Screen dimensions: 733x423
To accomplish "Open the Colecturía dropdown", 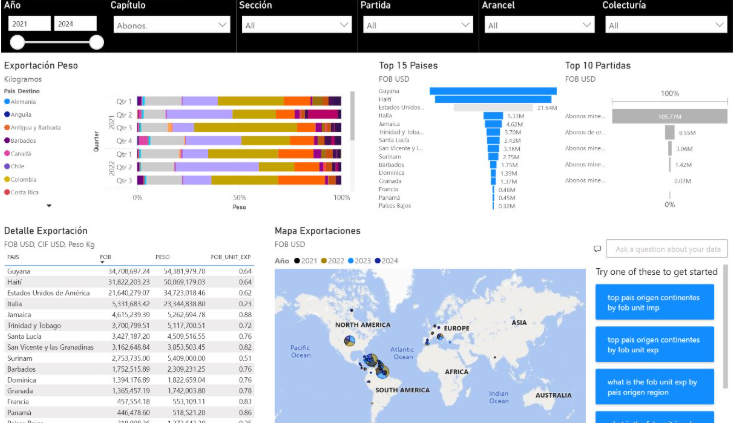I will pos(666,25).
